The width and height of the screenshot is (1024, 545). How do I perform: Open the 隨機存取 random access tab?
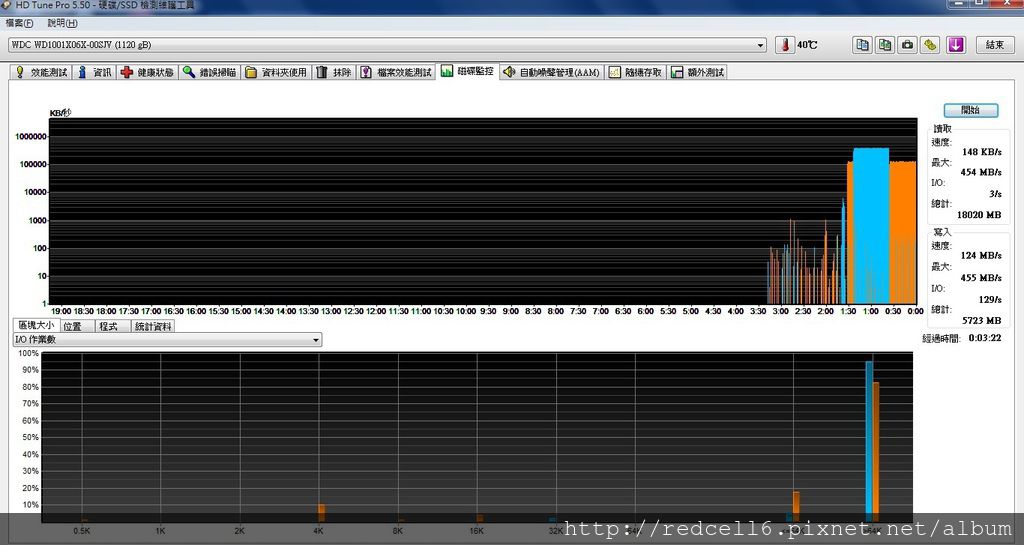[x=635, y=72]
